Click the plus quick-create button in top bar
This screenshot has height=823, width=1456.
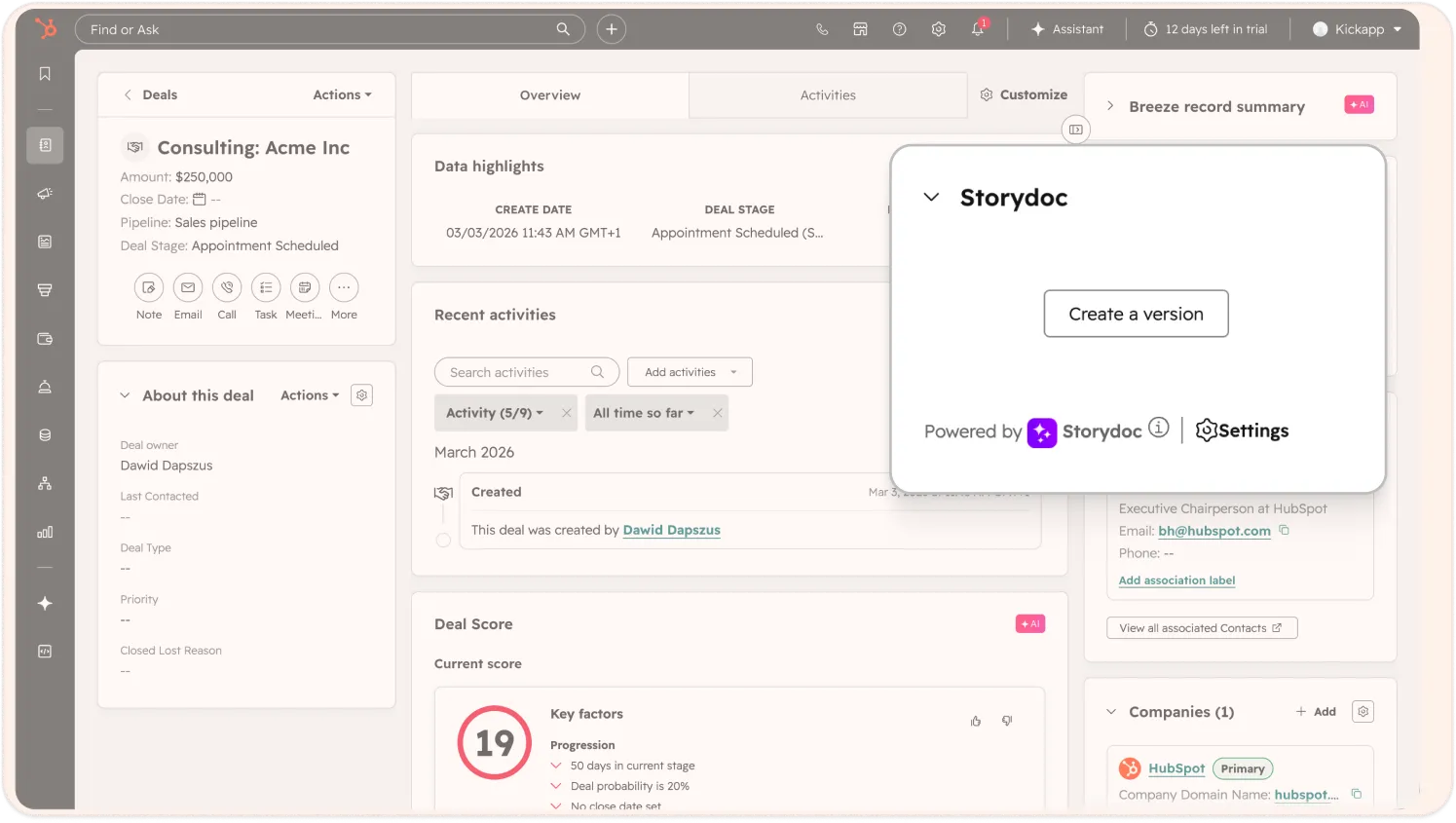point(612,29)
